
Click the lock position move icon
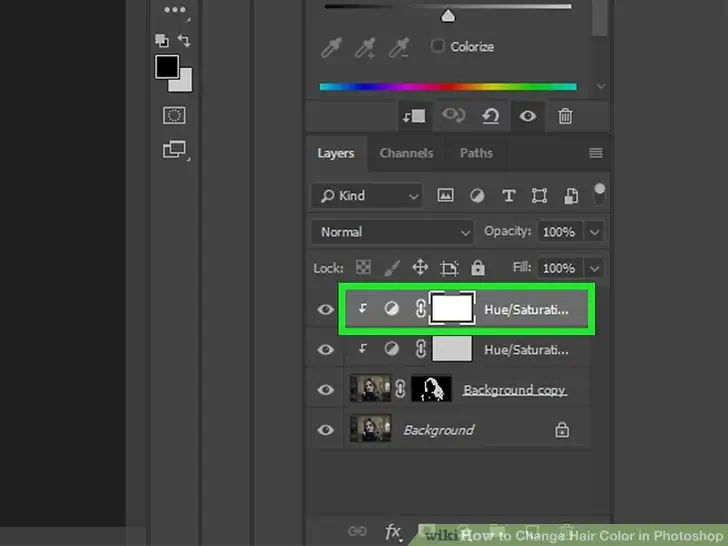point(420,268)
